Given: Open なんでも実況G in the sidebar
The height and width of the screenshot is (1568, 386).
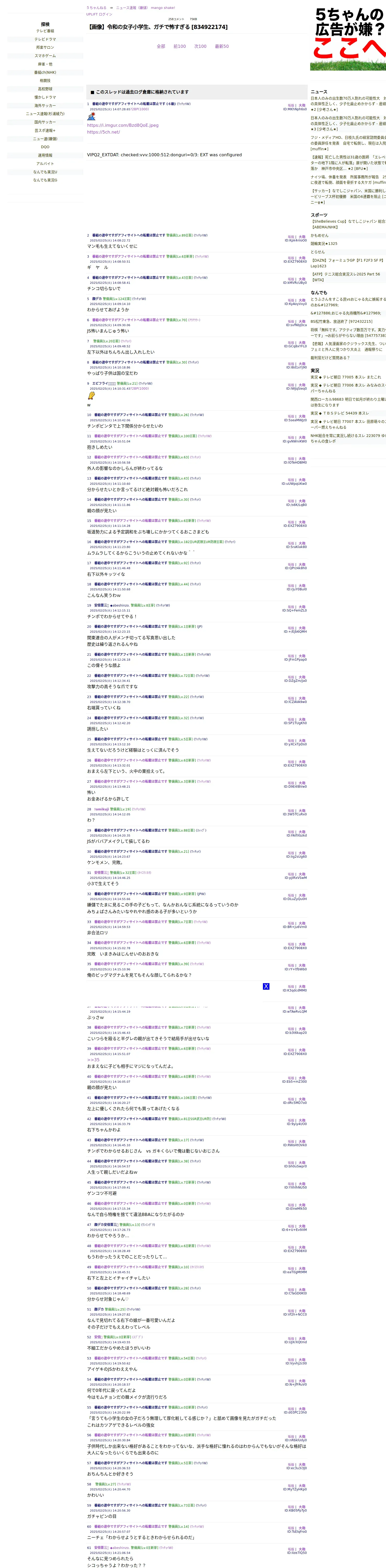Looking at the screenshot, I should [45, 180].
